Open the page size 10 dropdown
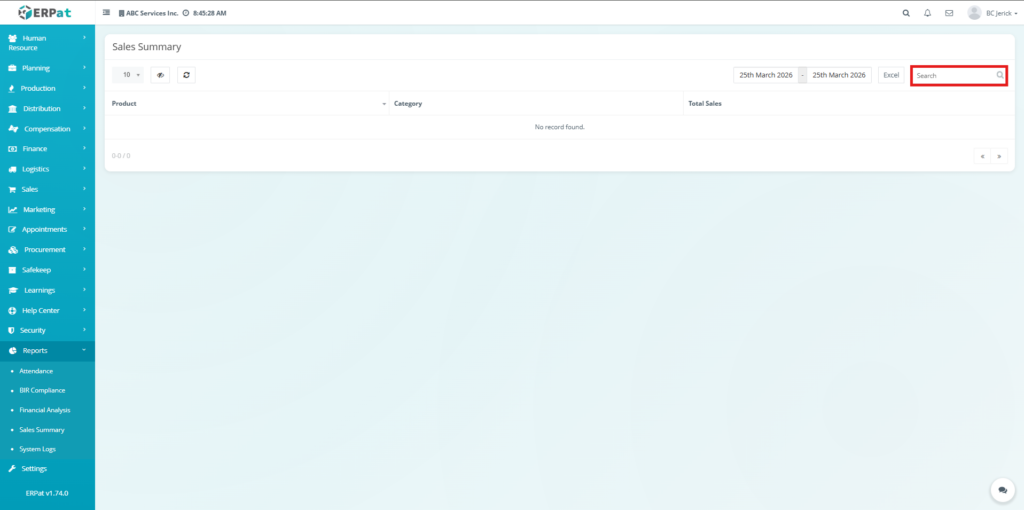 tap(127, 75)
